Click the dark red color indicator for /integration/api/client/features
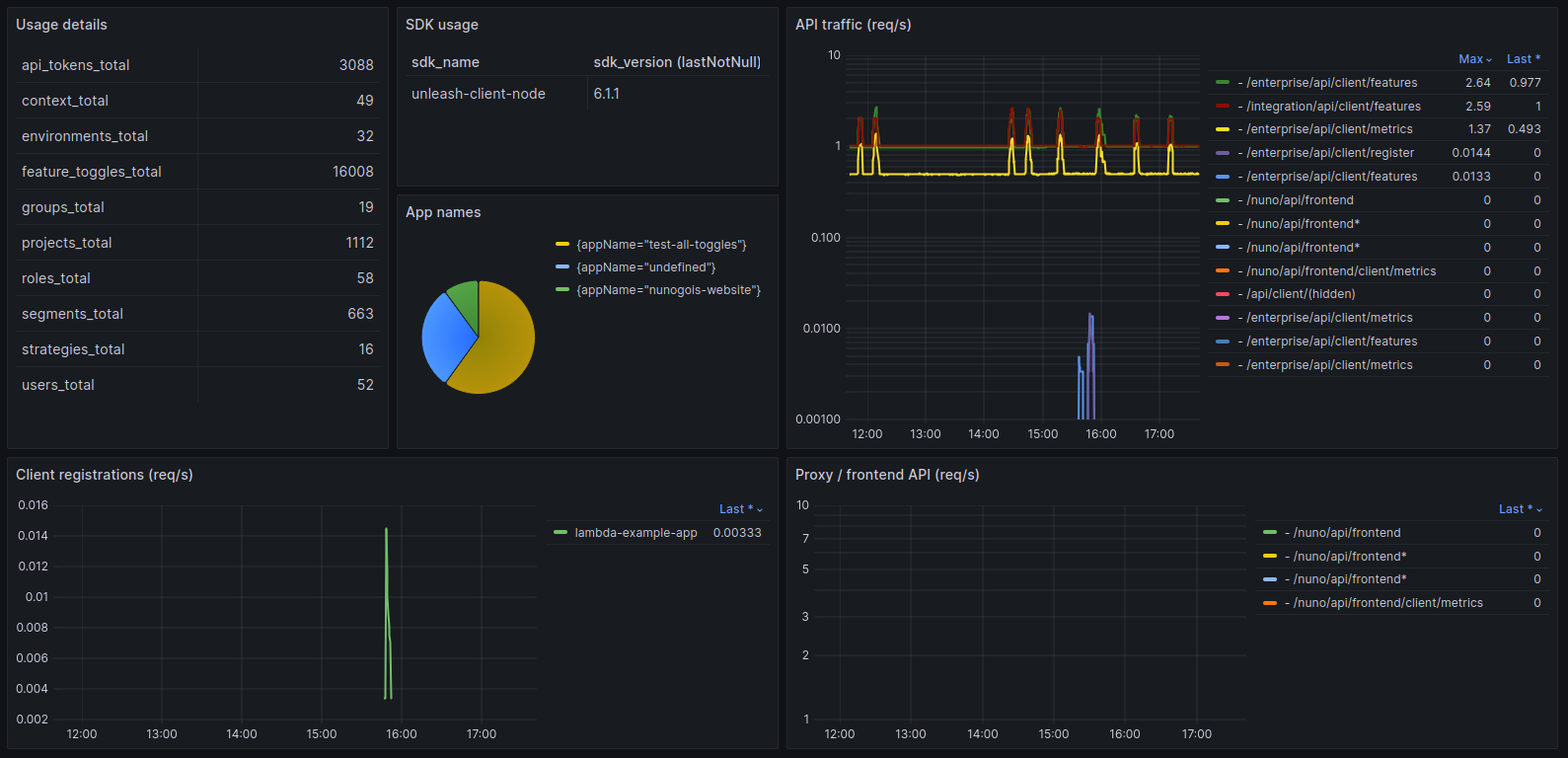This screenshot has width=1568, height=758. point(1223,107)
